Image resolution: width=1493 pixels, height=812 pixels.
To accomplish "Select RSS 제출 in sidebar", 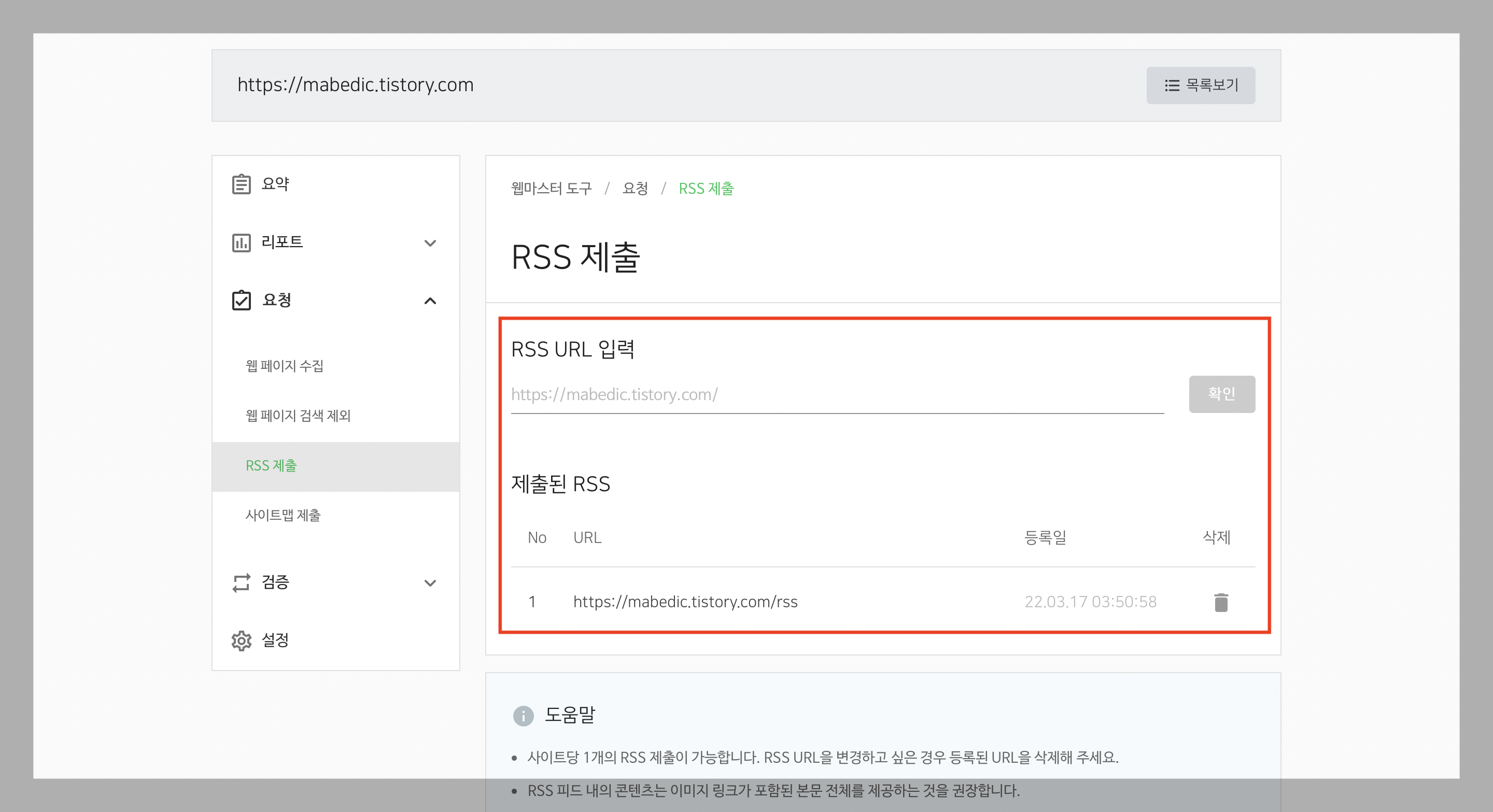I will (x=271, y=466).
